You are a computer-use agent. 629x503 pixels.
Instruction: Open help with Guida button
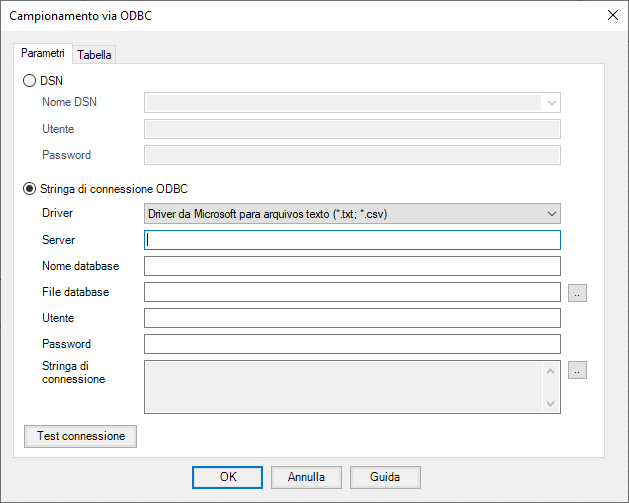[x=385, y=477]
